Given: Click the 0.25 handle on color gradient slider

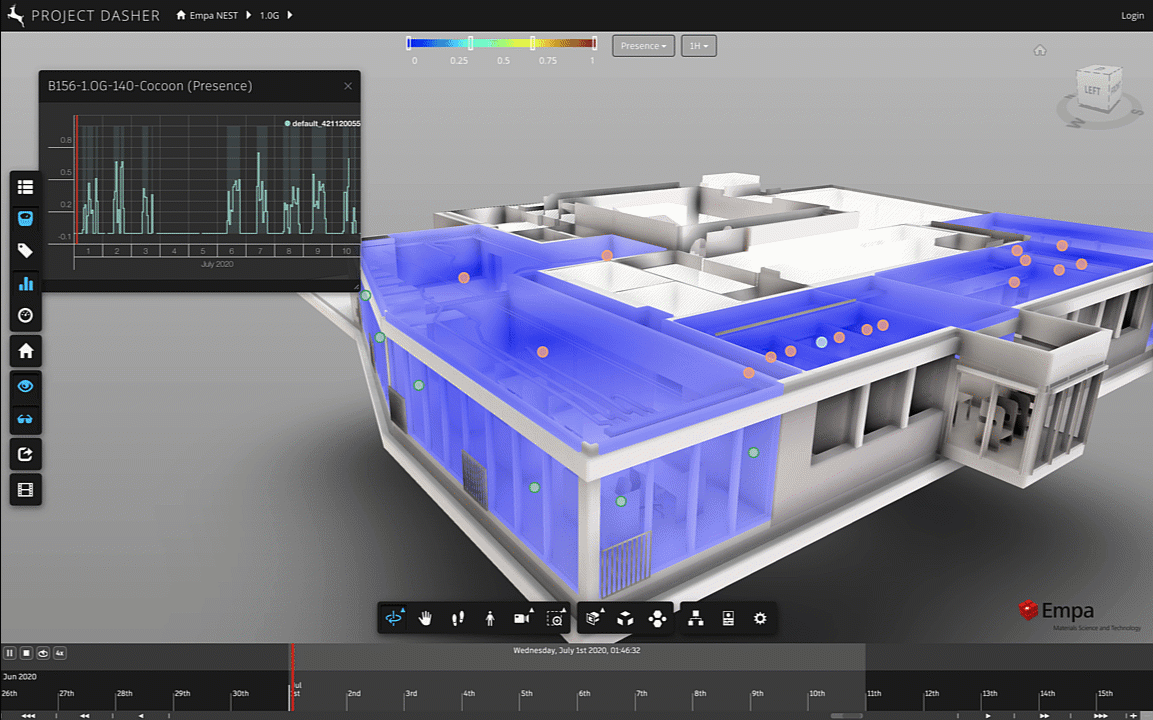Looking at the screenshot, I should [x=470, y=43].
